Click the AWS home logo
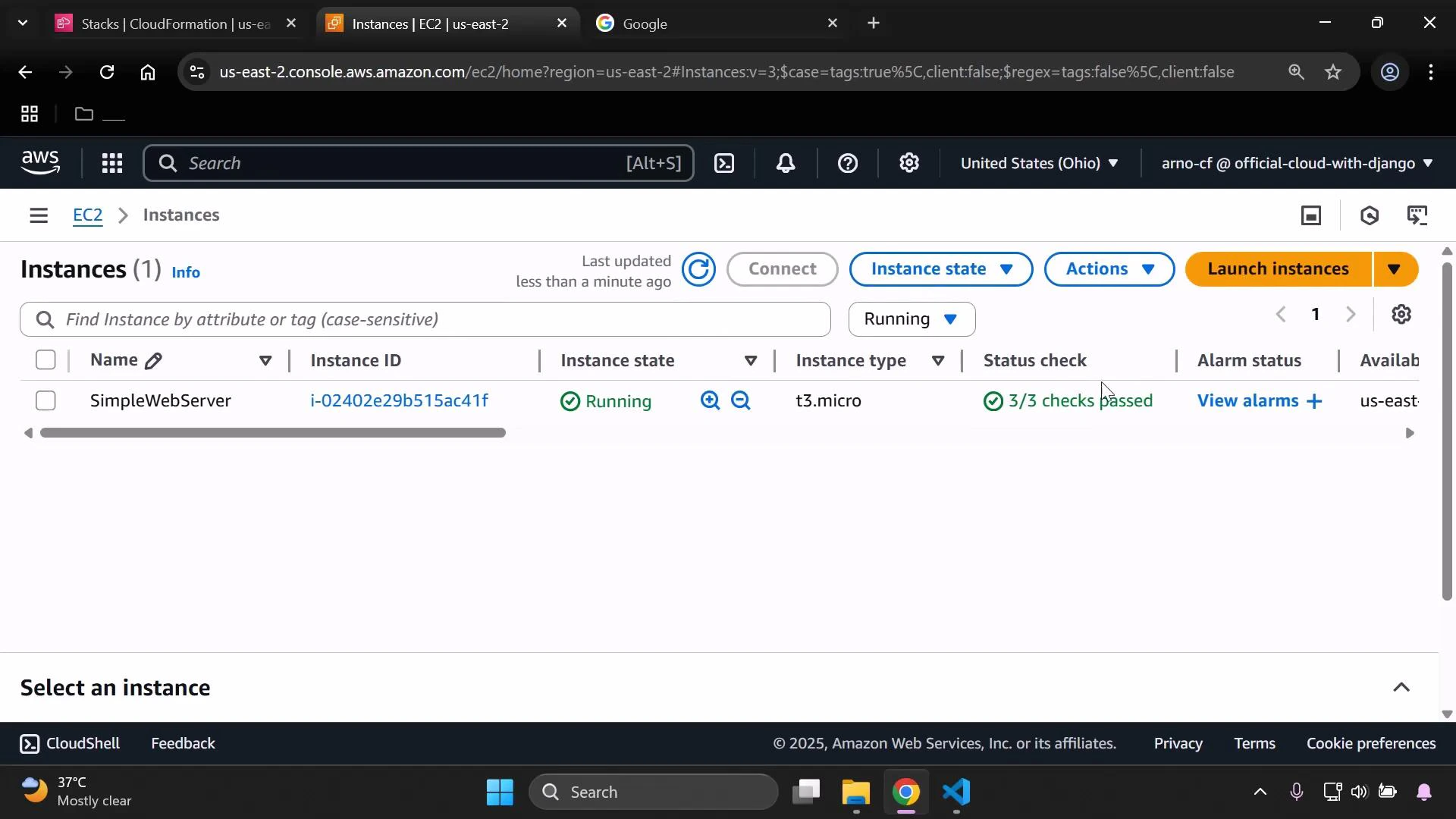Image resolution: width=1456 pixels, height=819 pixels. pyautogui.click(x=40, y=162)
